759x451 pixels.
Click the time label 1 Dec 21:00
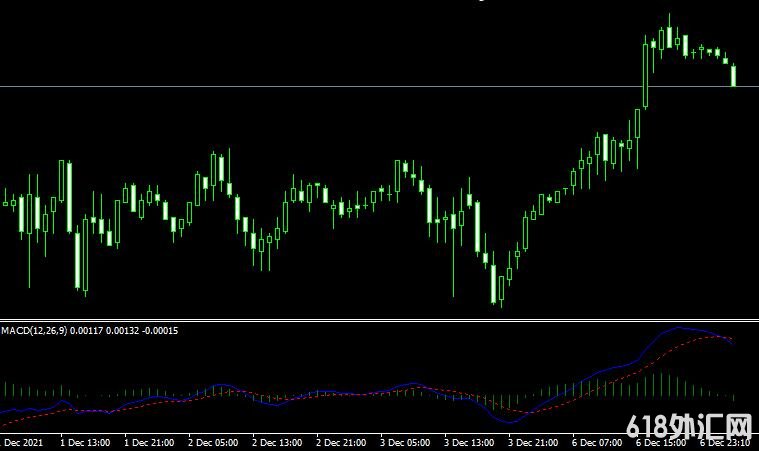pyautogui.click(x=149, y=443)
